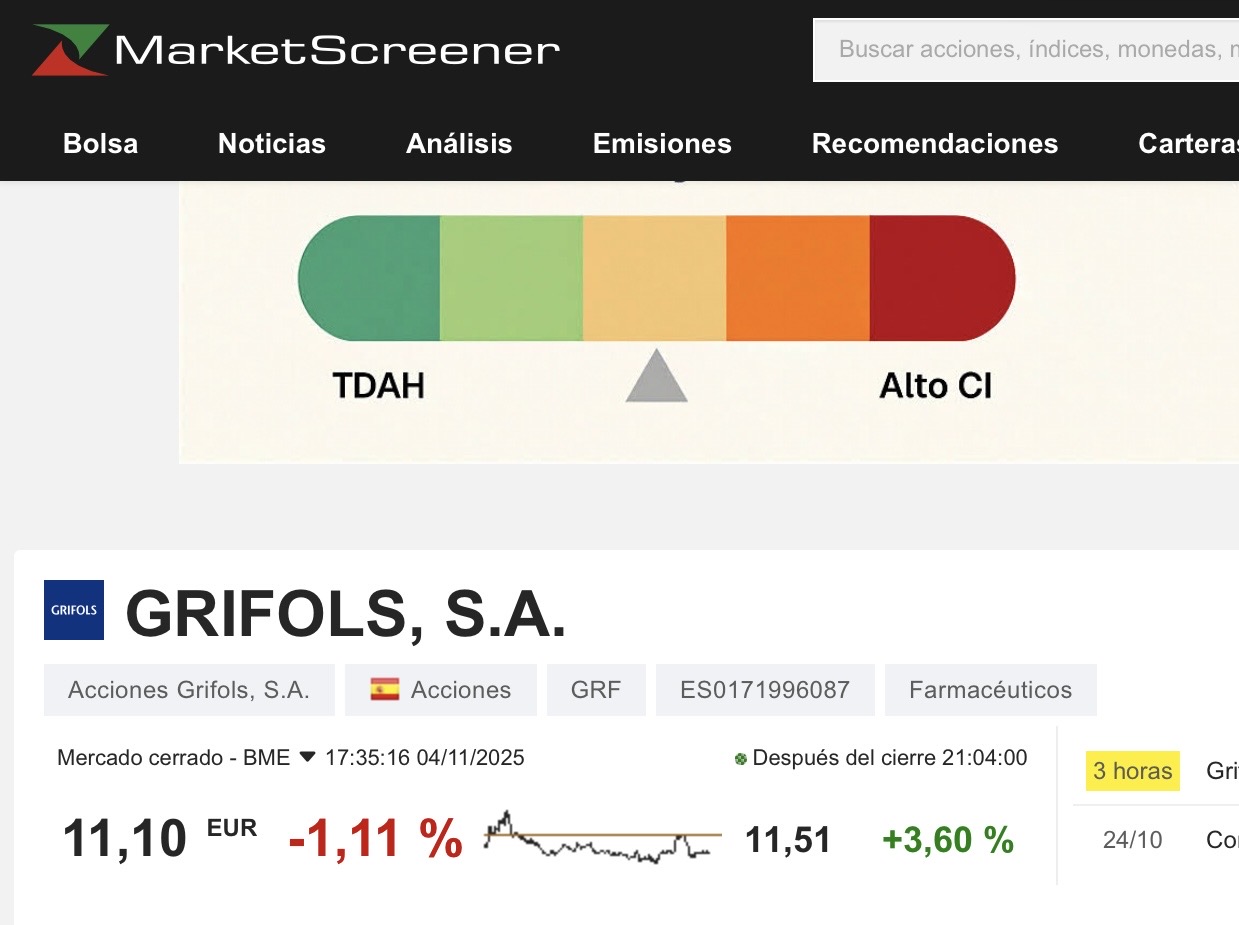Viewport: 1239px width, 925px height.
Task: Open the Recomendaciones menu
Action: 934,143
